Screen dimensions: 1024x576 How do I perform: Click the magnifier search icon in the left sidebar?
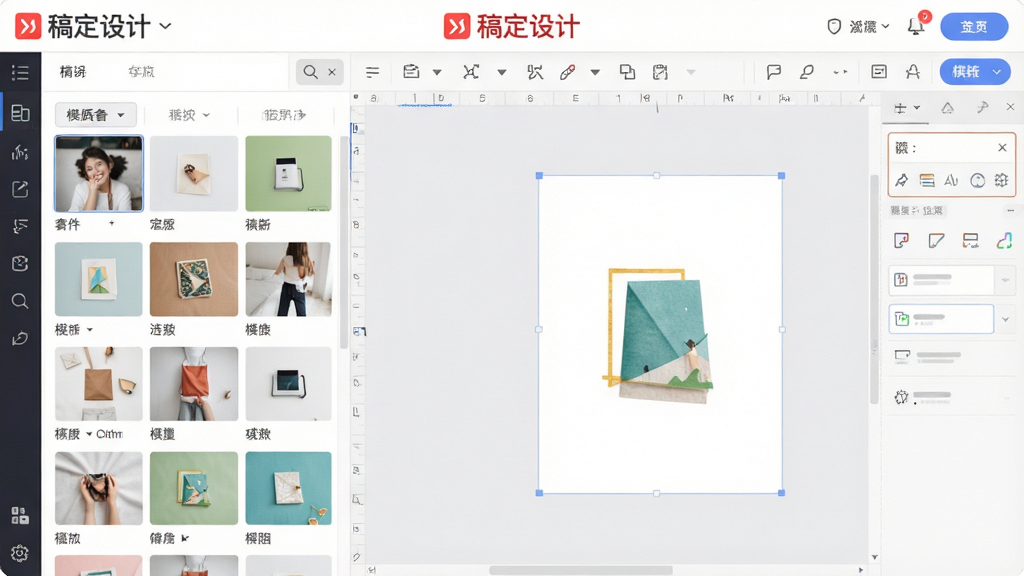click(x=20, y=301)
